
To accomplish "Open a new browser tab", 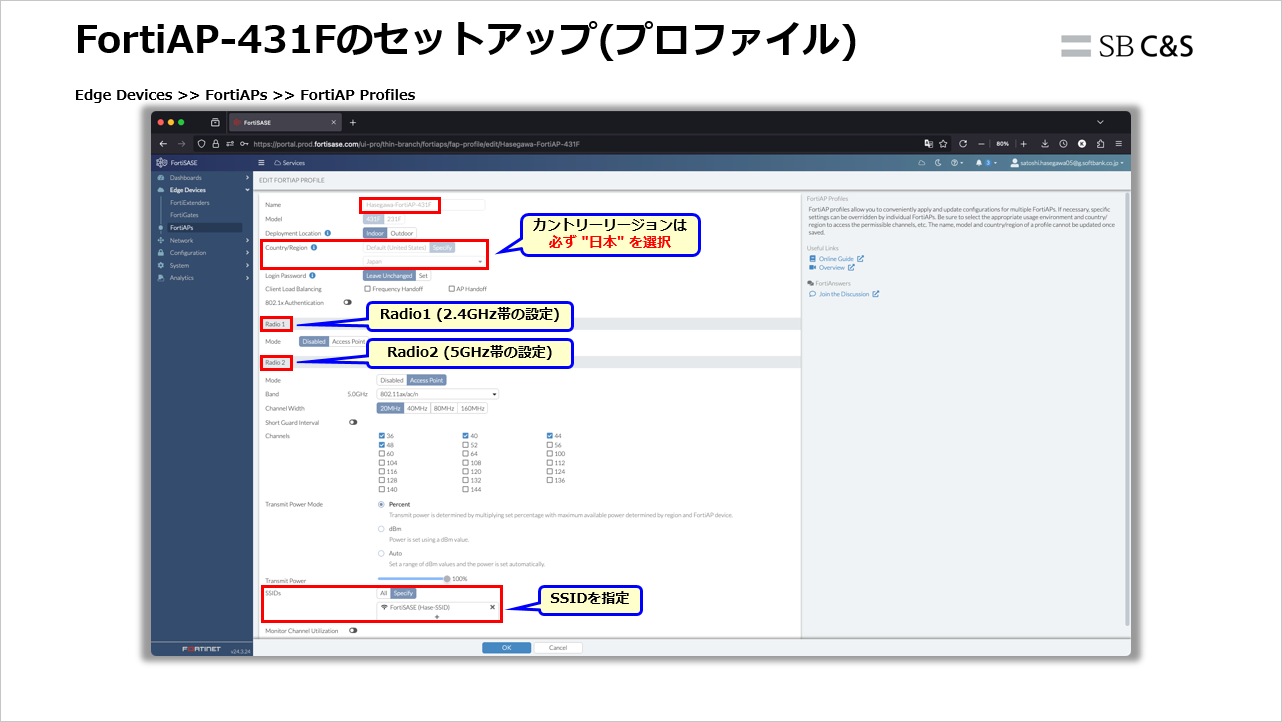I will click(352, 122).
